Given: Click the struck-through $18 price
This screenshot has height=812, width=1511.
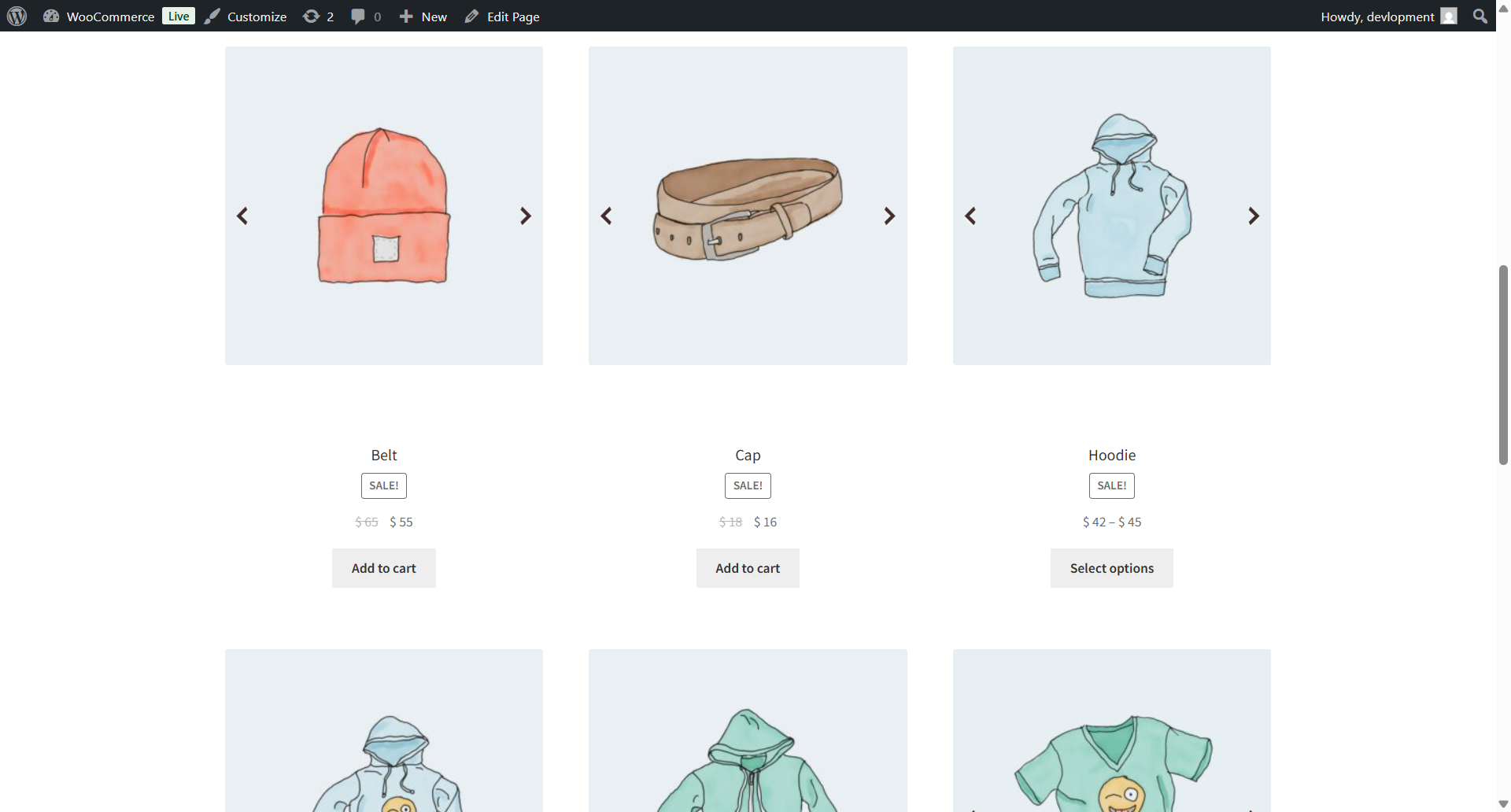Looking at the screenshot, I should coord(730,522).
